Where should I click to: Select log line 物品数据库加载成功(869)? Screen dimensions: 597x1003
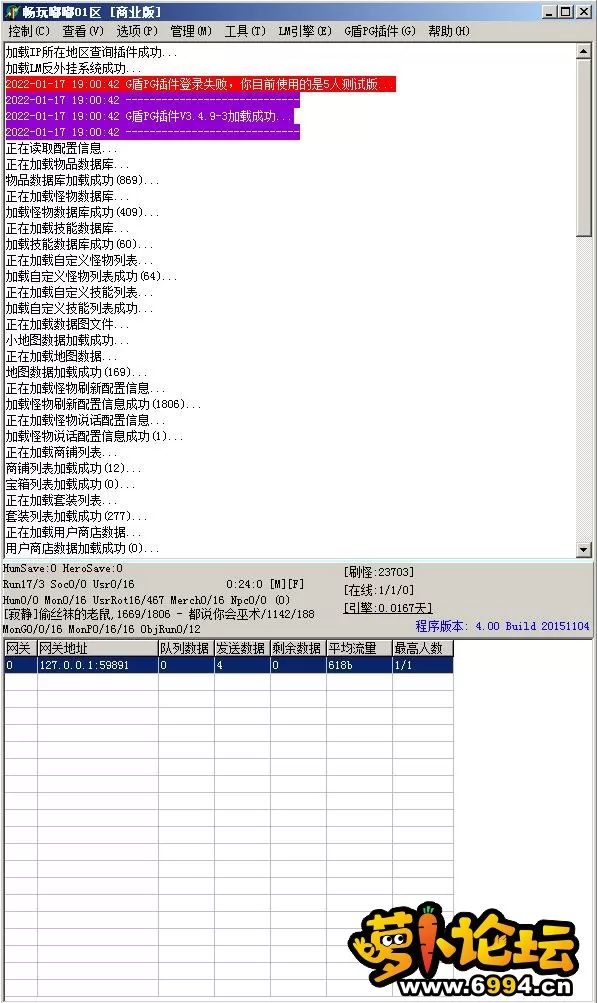tap(82, 180)
